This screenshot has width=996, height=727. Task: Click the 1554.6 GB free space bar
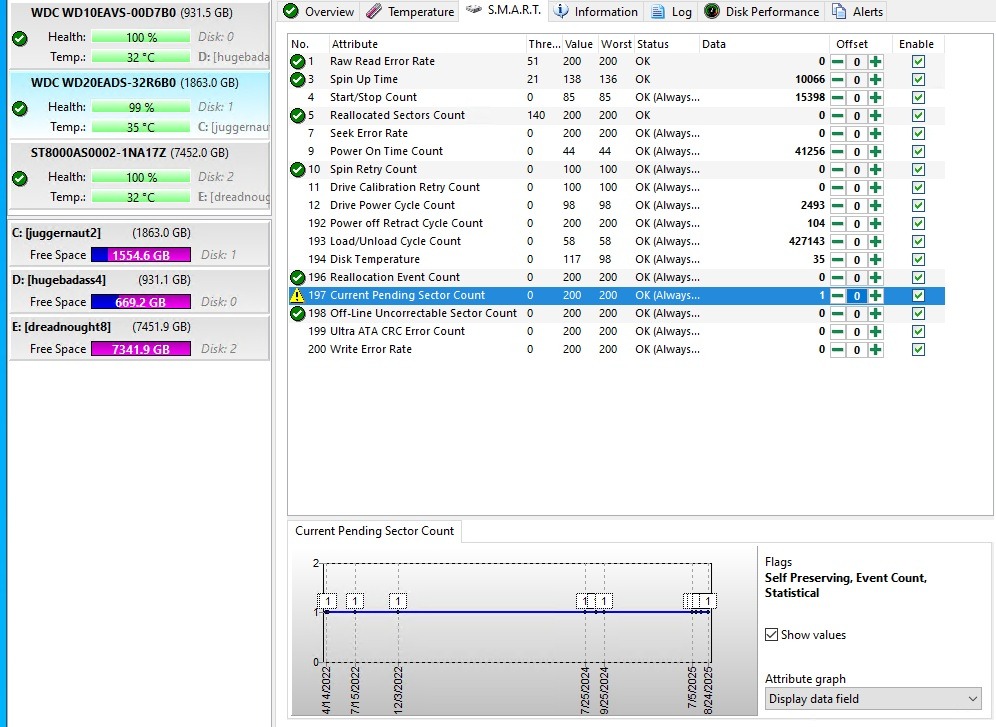click(x=141, y=255)
